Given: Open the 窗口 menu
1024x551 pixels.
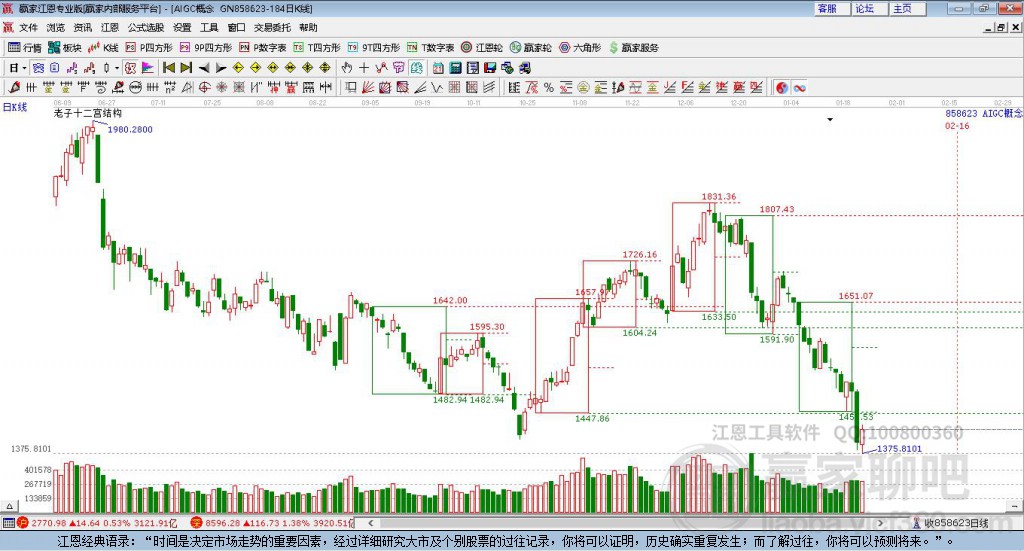Looking at the screenshot, I should (x=236, y=27).
